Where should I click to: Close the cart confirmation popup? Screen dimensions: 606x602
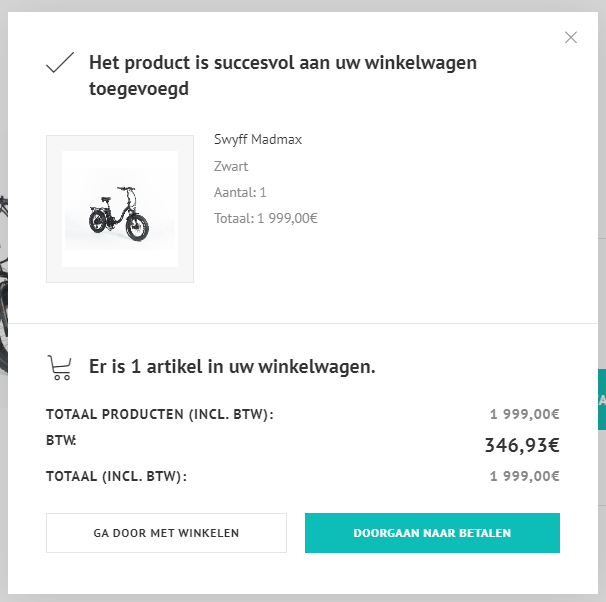click(x=571, y=38)
